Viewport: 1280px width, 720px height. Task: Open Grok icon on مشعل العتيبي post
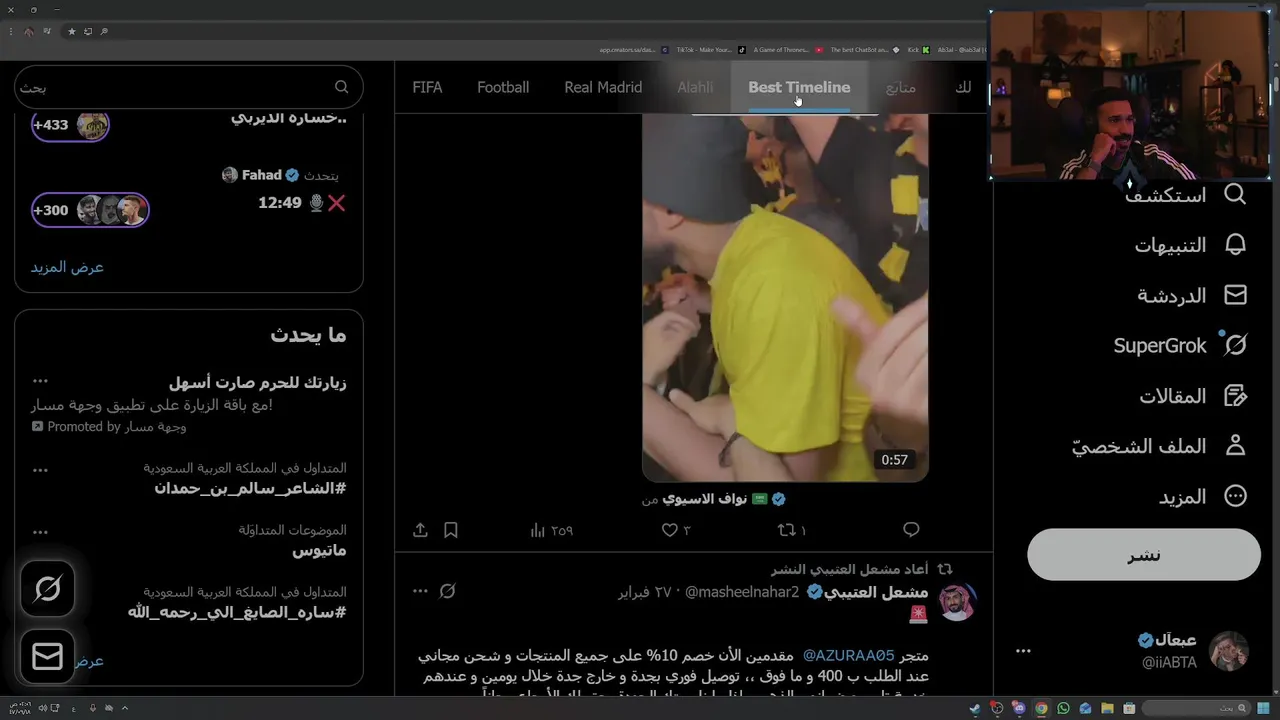point(447,591)
